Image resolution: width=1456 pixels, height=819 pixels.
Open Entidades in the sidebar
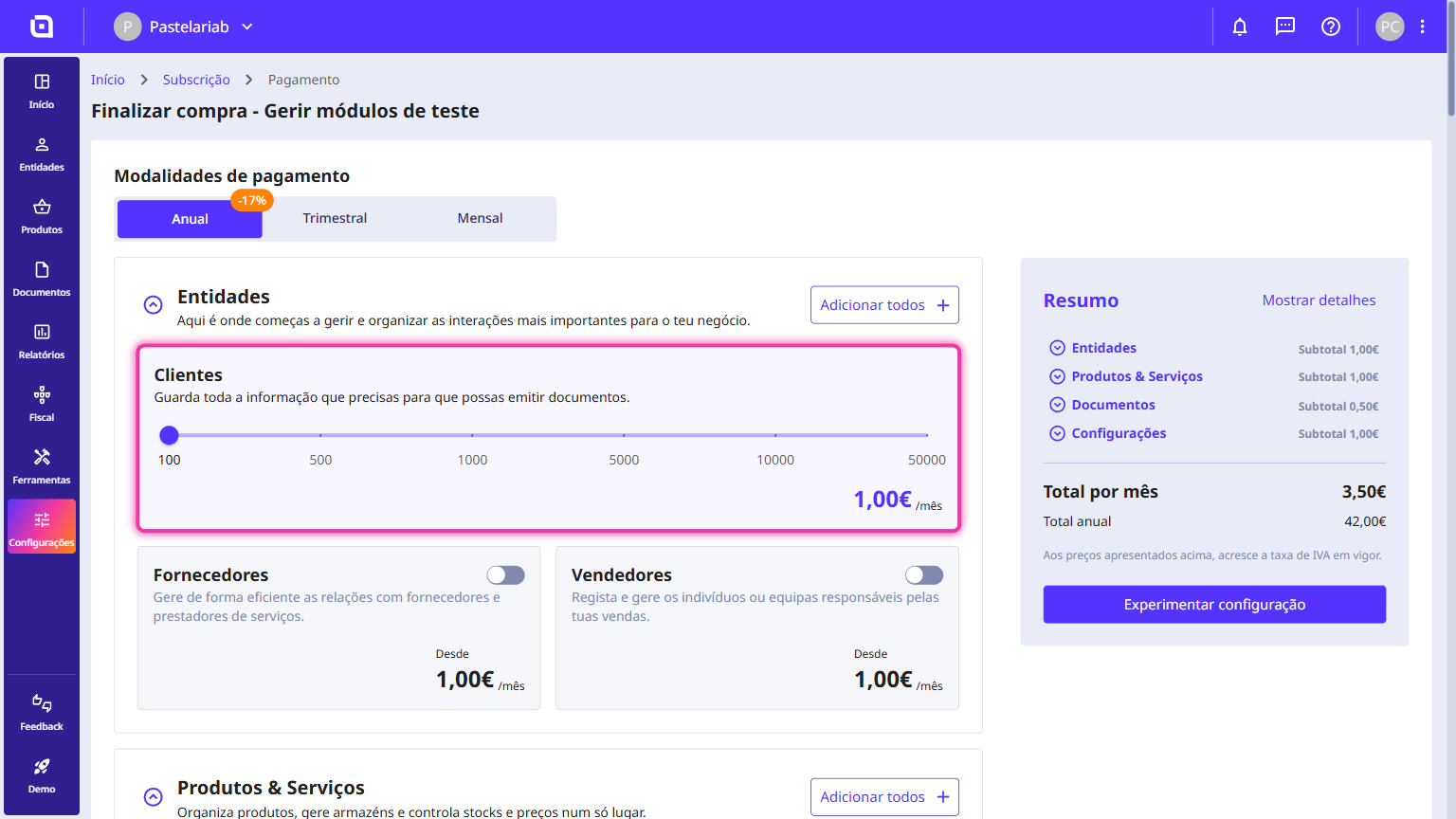42,154
